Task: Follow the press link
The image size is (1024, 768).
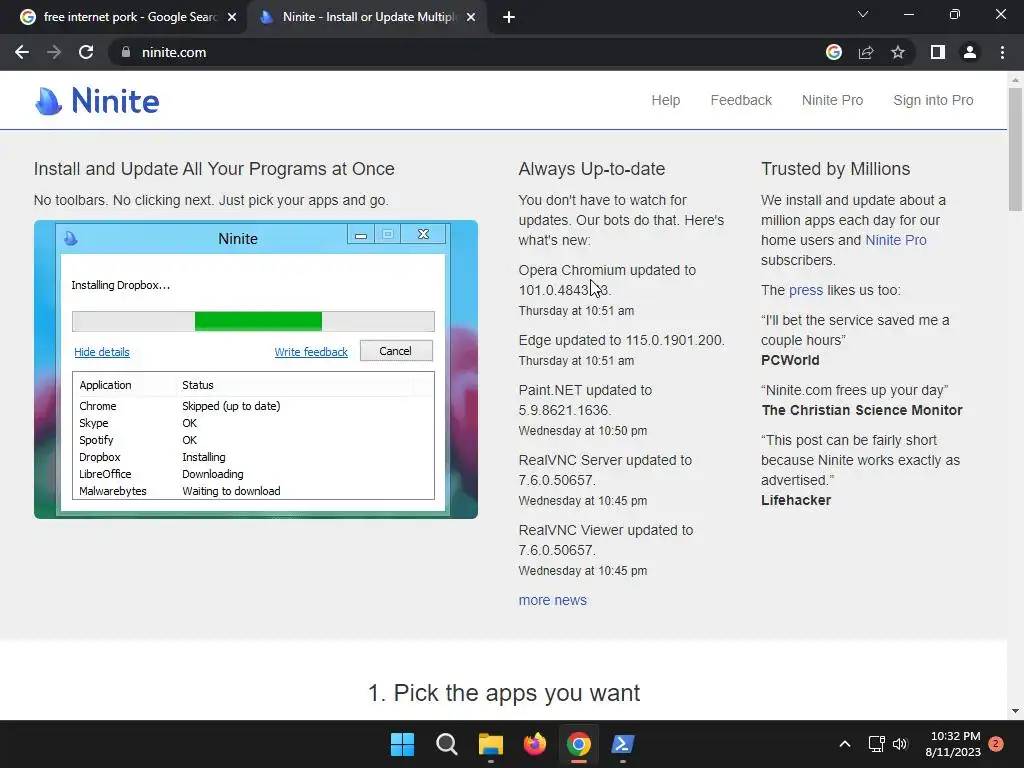Action: tap(806, 290)
